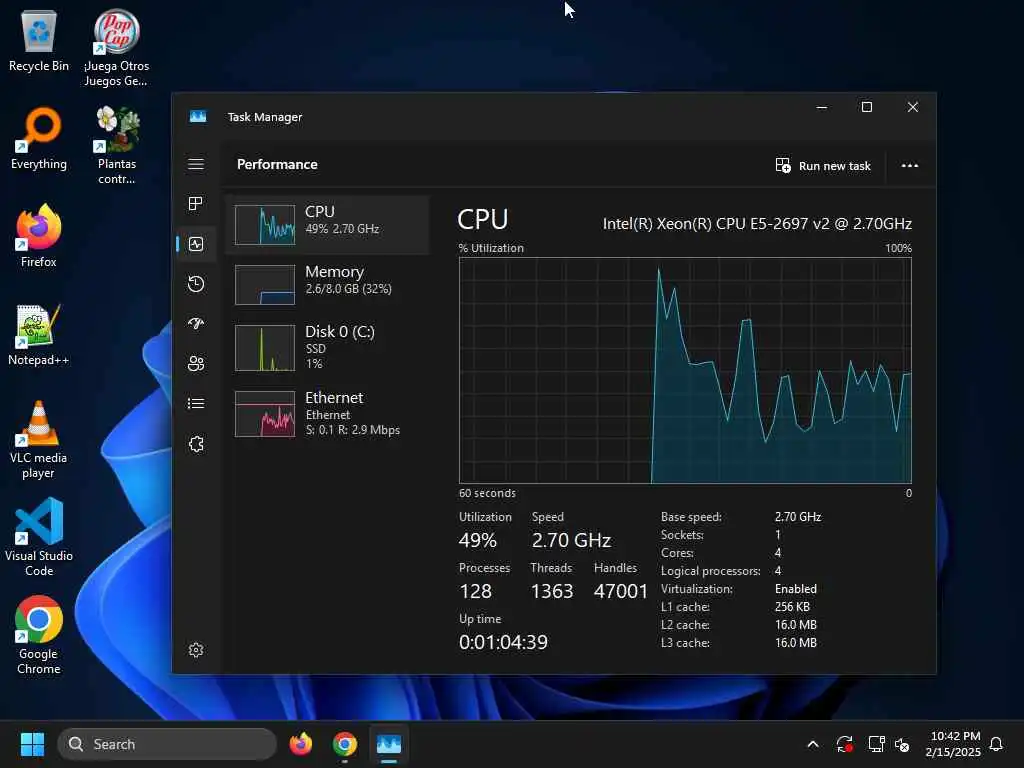This screenshot has width=1024, height=768.
Task: Click the Task Manager taskbar icon
Action: (x=389, y=744)
